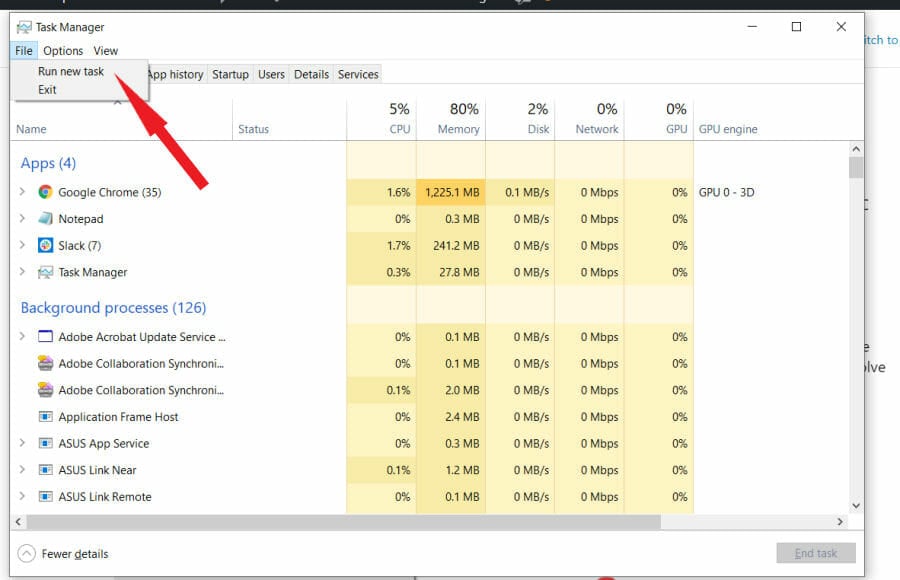
Task: Click Chrome's 1.6% CPU value
Action: (398, 192)
